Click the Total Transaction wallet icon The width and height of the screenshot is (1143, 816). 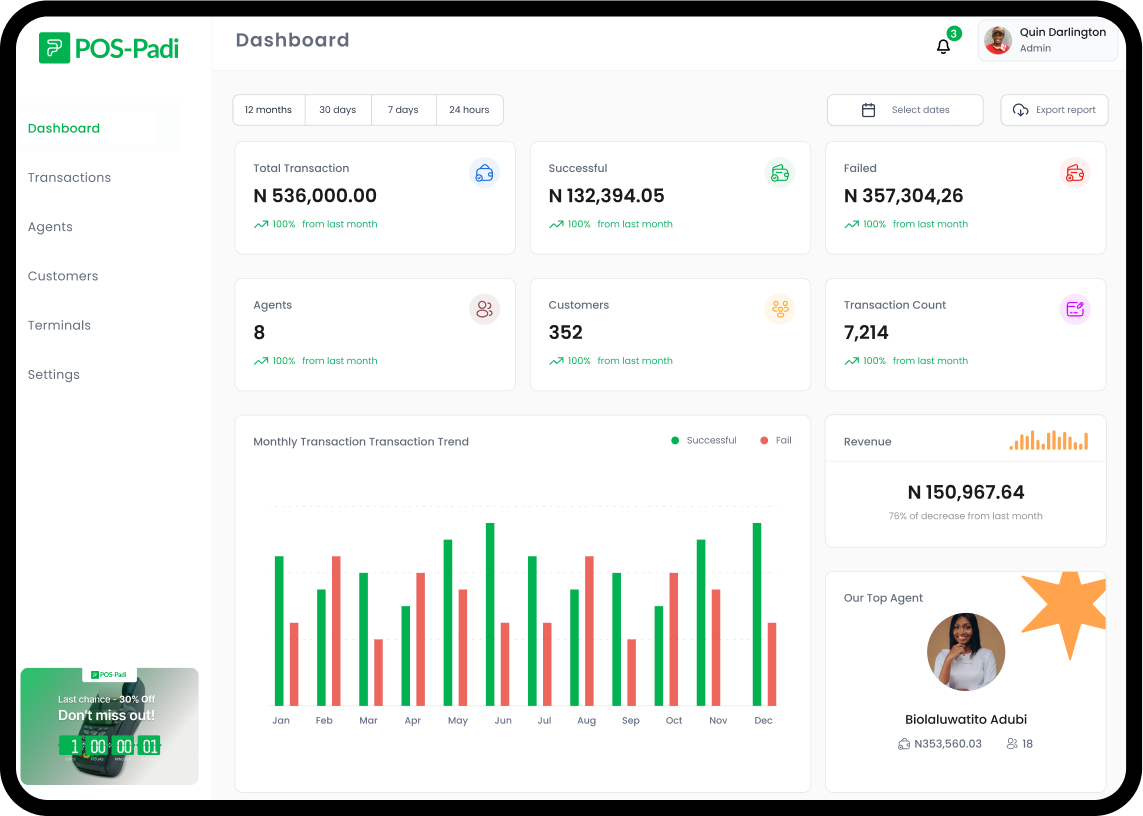484,173
